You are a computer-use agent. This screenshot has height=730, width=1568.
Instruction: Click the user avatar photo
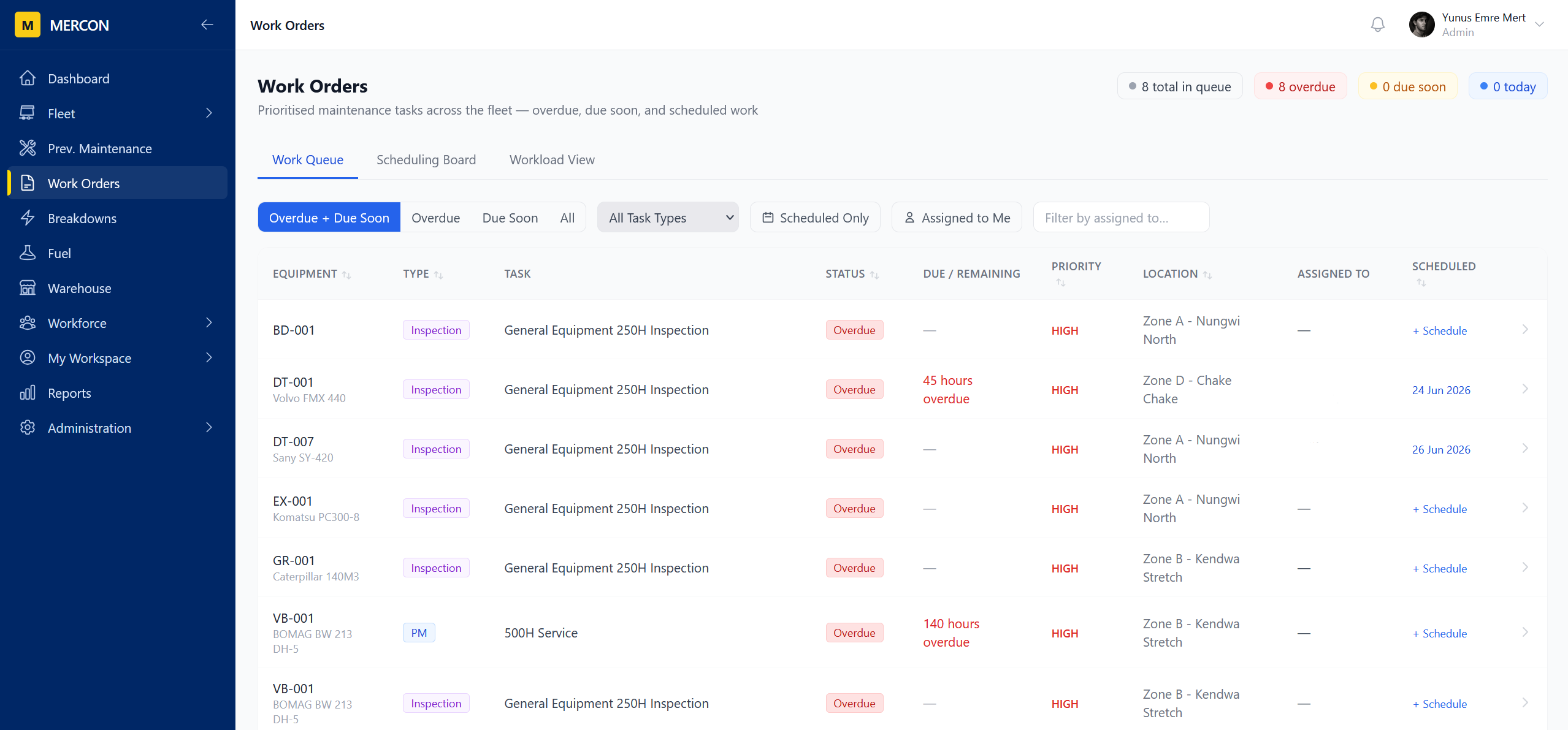point(1422,25)
